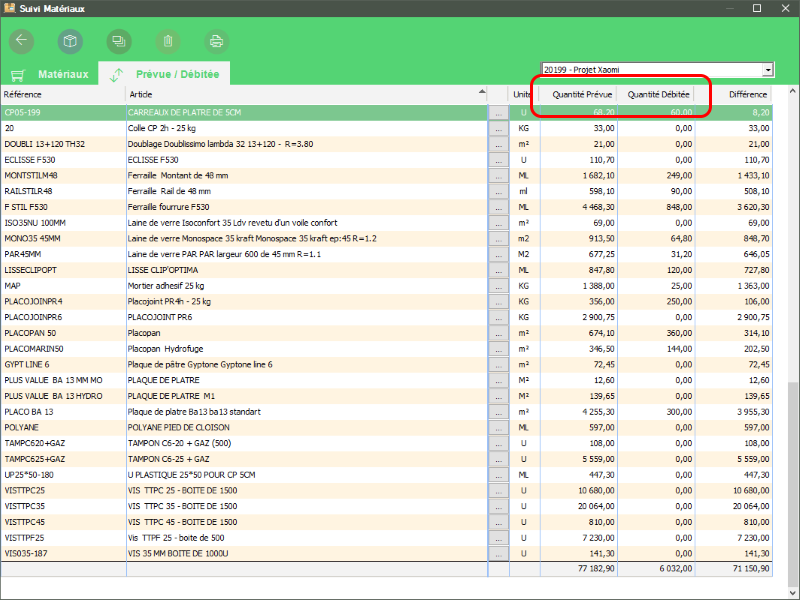Image resolution: width=800 pixels, height=600 pixels.
Task: Click the Différence column header
Action: click(747, 94)
